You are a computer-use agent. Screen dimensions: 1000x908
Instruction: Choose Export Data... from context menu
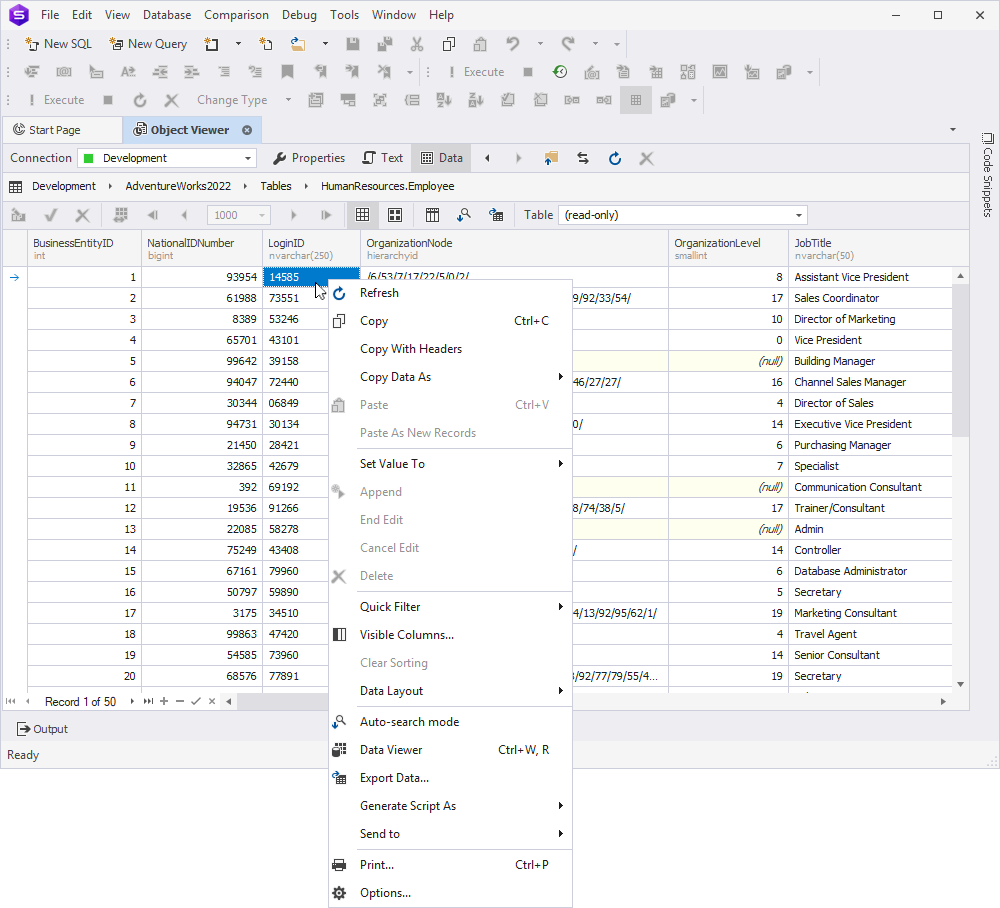click(x=450, y=777)
